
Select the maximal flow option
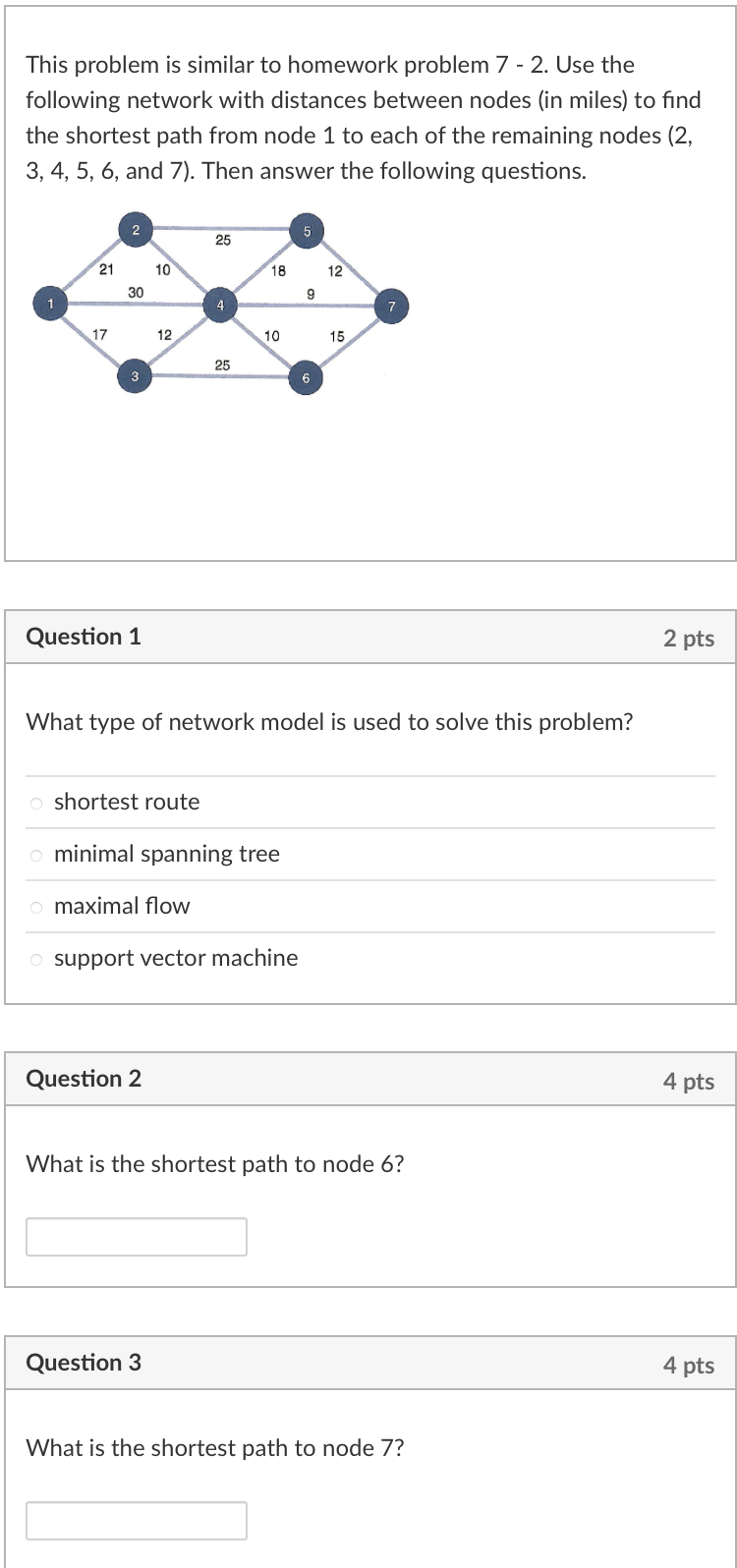[x=35, y=906]
